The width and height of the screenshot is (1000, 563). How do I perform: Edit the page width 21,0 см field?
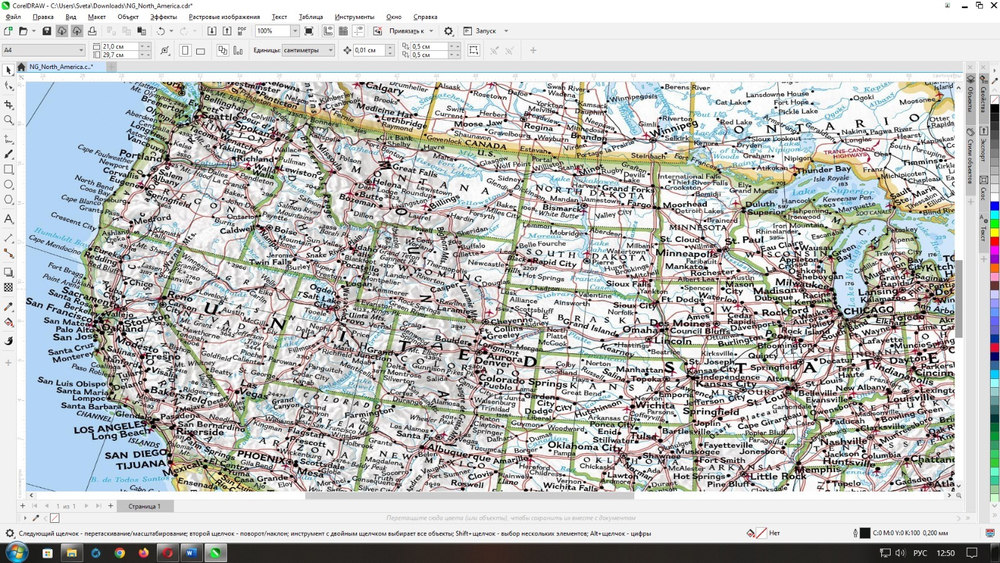pos(121,47)
